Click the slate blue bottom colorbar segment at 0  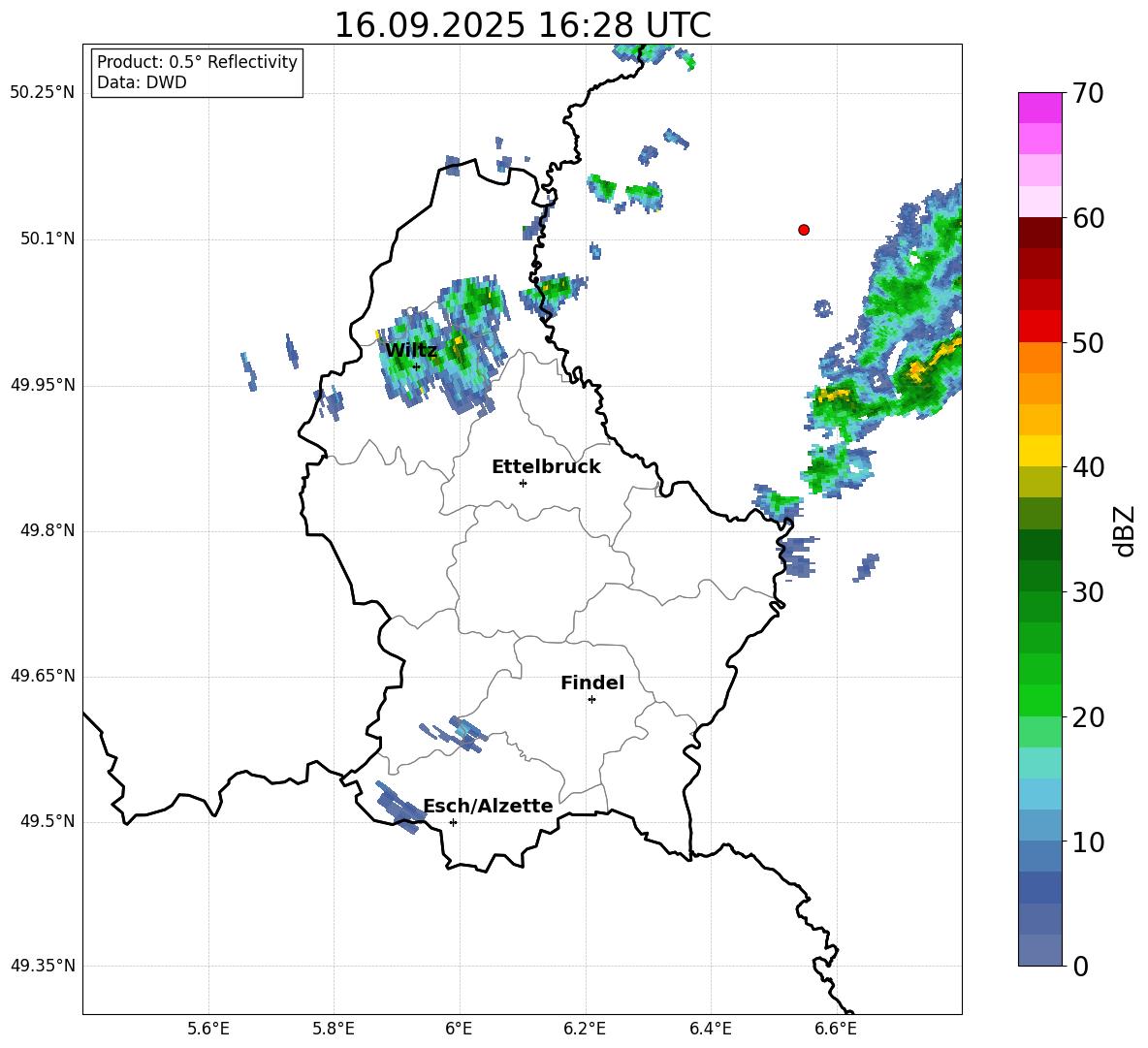coord(1039,950)
